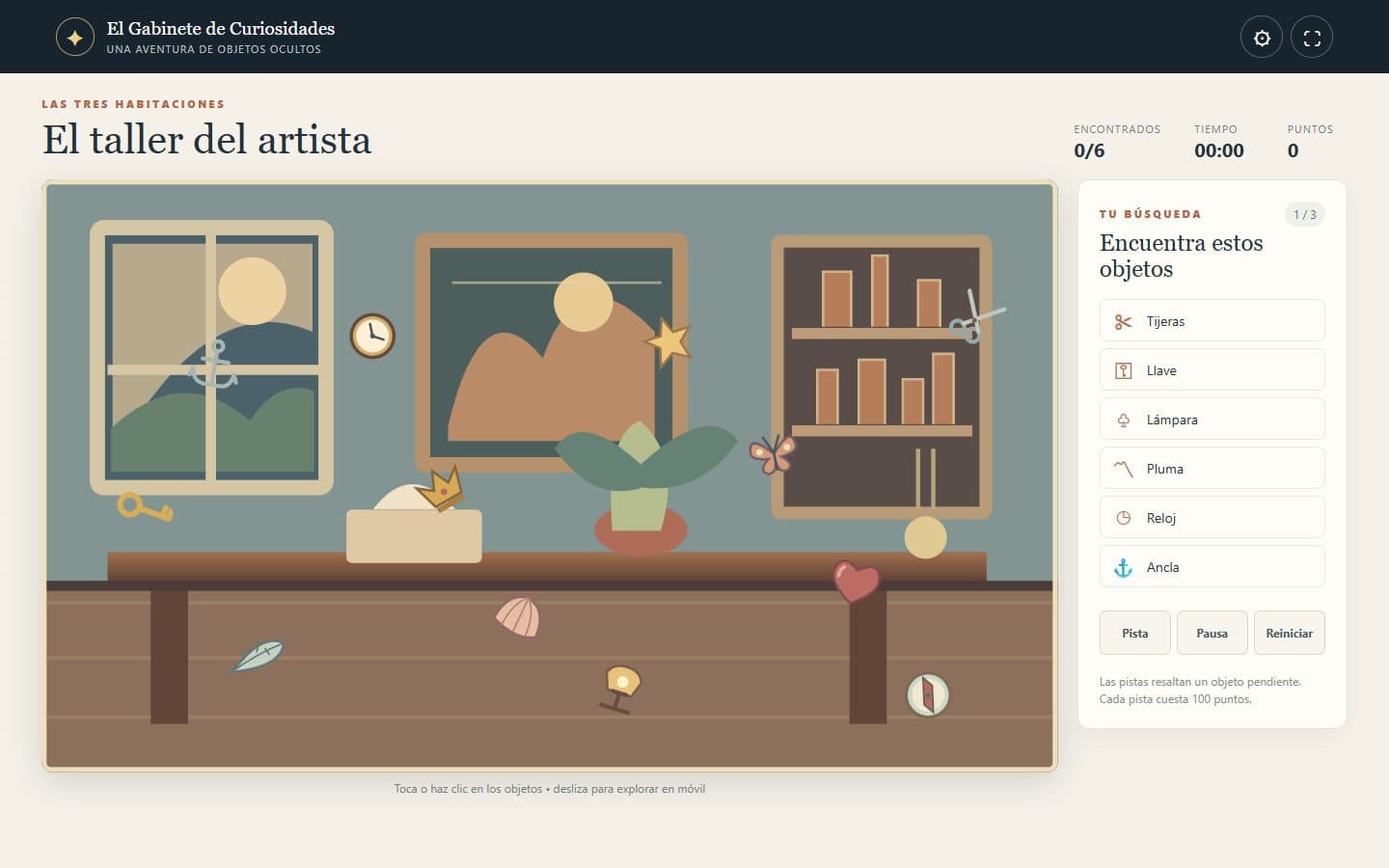Toggle fullscreen mode icon
The width and height of the screenshot is (1389, 868).
(x=1312, y=38)
